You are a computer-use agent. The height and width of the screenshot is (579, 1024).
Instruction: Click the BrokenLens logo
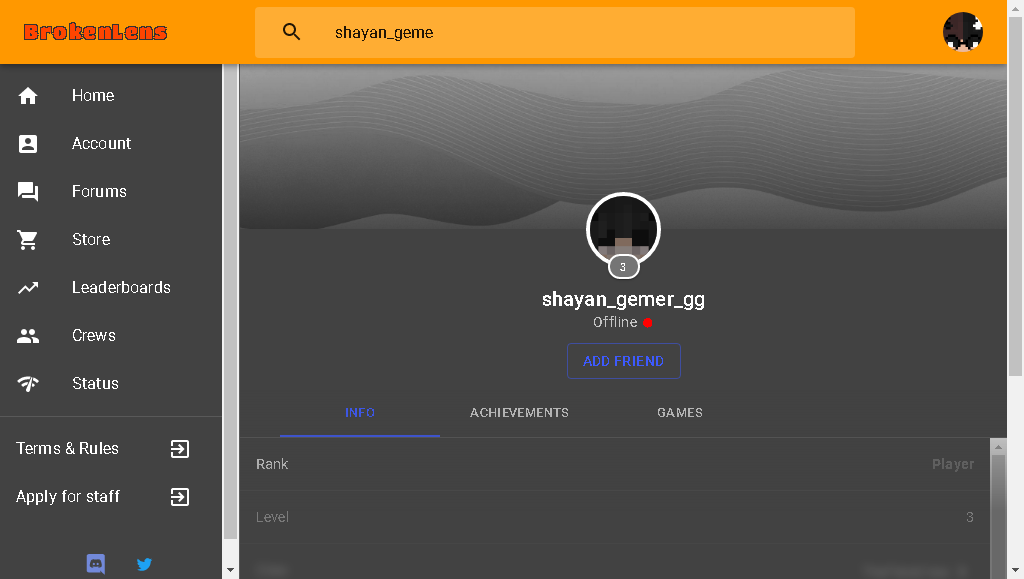(x=95, y=32)
